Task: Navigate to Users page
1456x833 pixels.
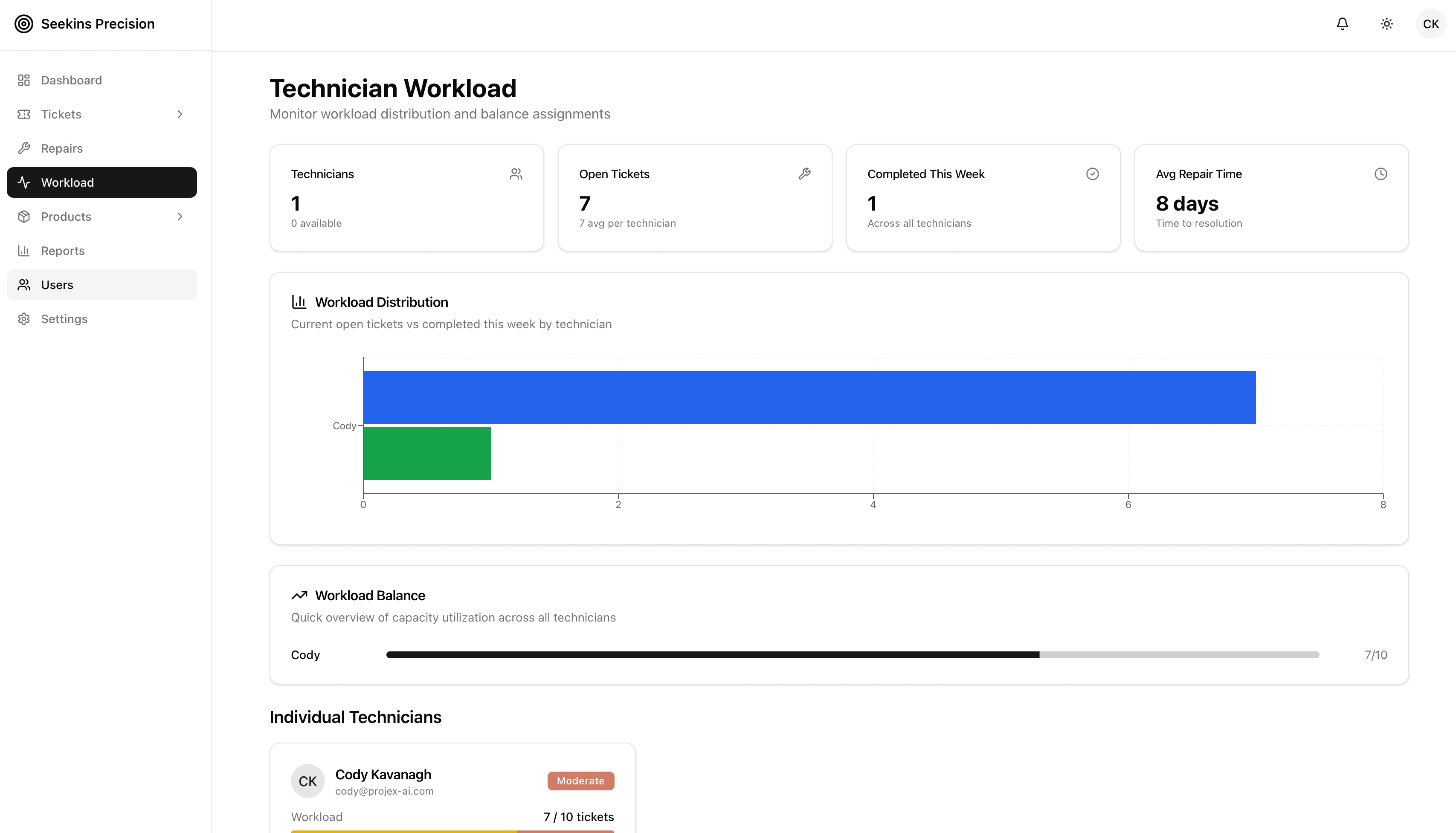Action: pos(102,285)
